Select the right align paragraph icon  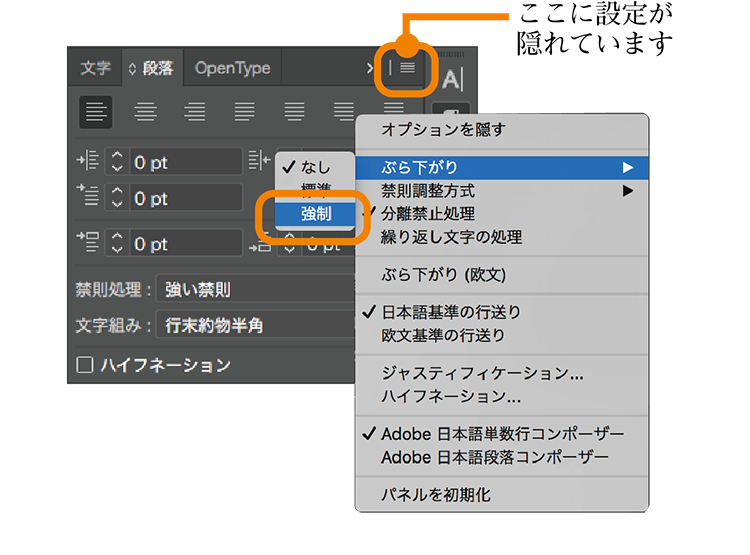click(x=195, y=112)
